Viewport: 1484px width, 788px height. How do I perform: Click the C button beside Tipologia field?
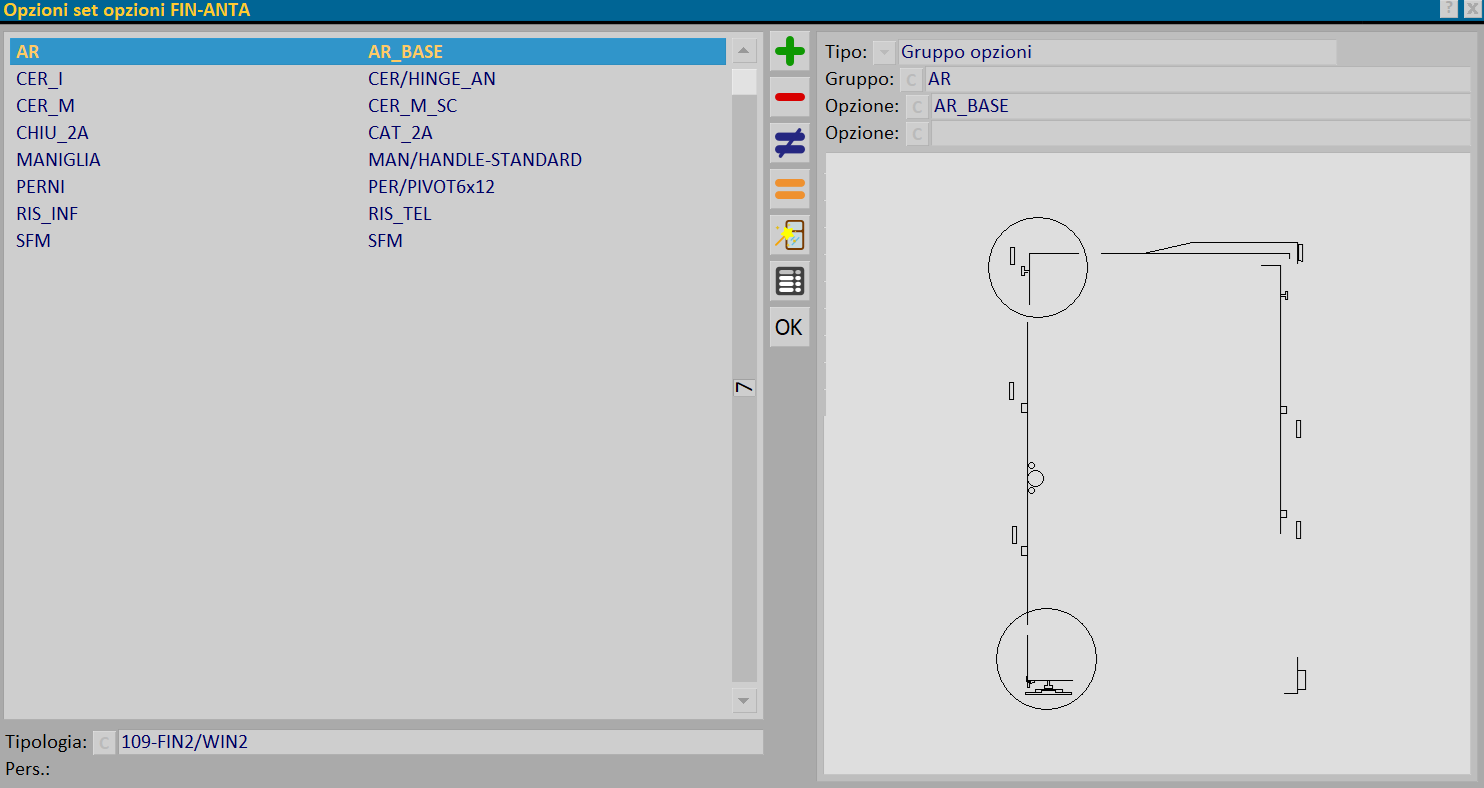(x=104, y=742)
